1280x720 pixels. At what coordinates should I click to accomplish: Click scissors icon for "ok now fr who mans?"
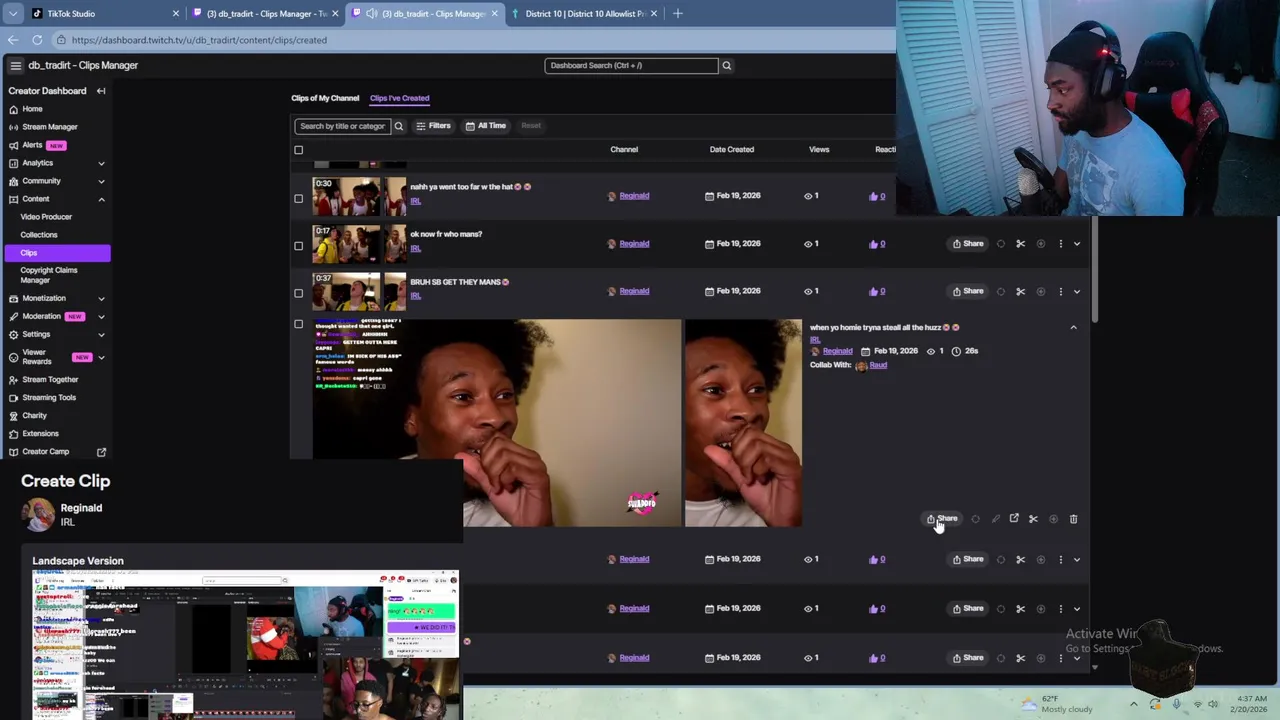coord(1020,244)
